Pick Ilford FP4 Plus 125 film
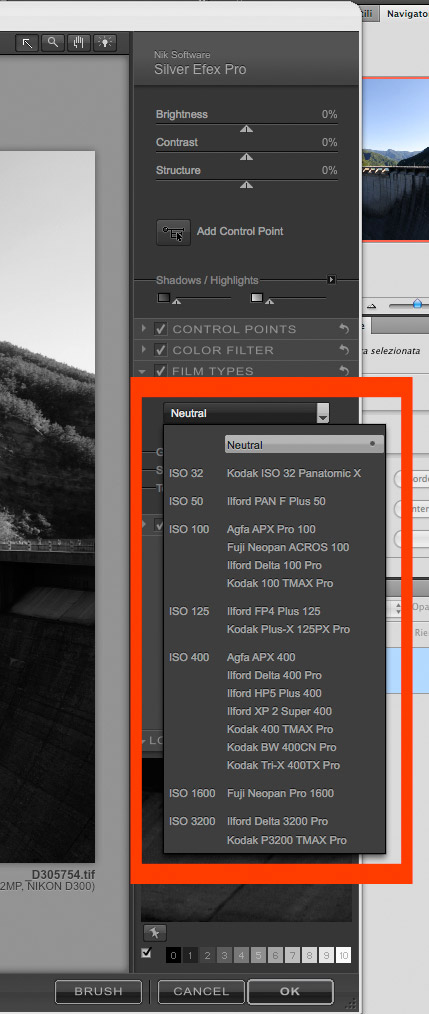Image resolution: width=429 pixels, height=1014 pixels. 274,611
